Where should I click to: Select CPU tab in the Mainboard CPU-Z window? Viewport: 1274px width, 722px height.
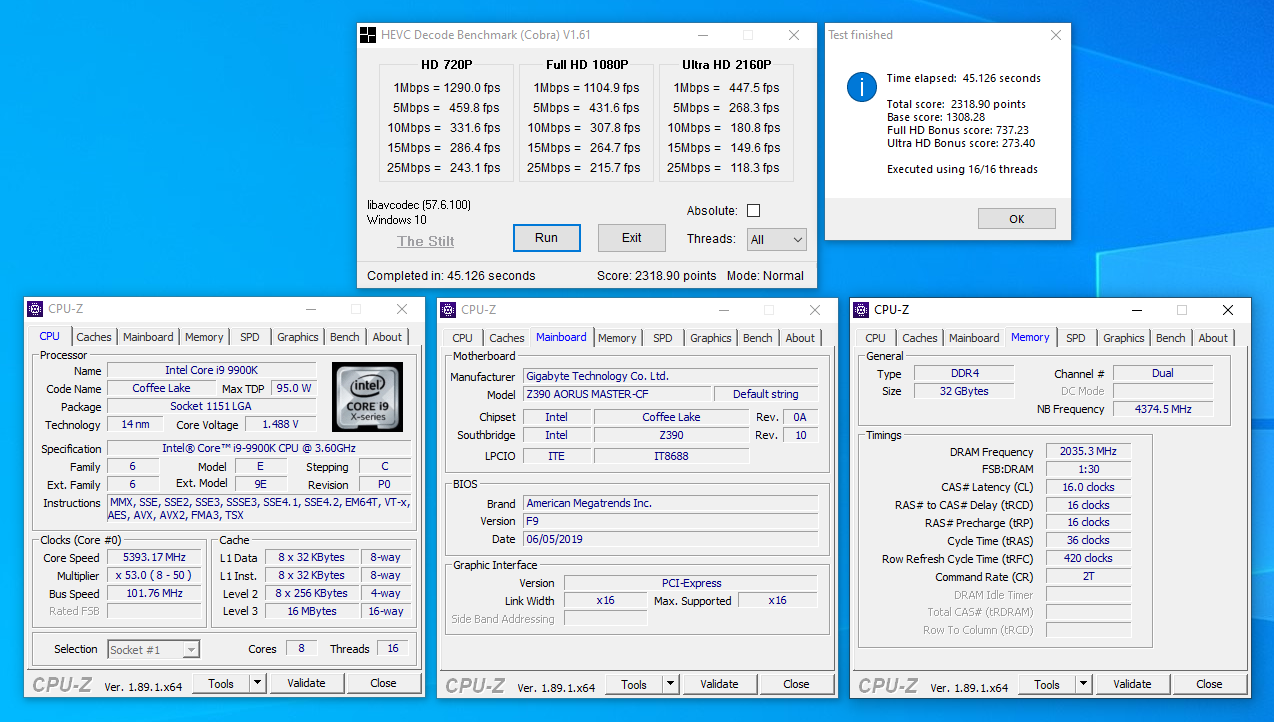462,338
